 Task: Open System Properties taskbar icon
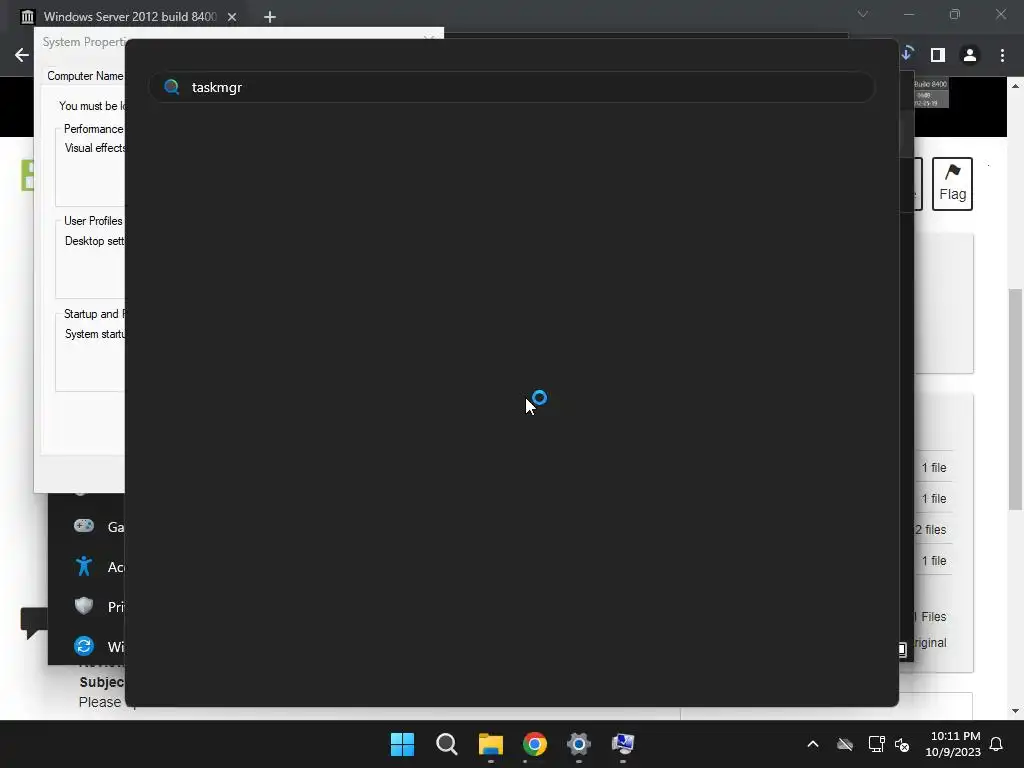(x=623, y=744)
